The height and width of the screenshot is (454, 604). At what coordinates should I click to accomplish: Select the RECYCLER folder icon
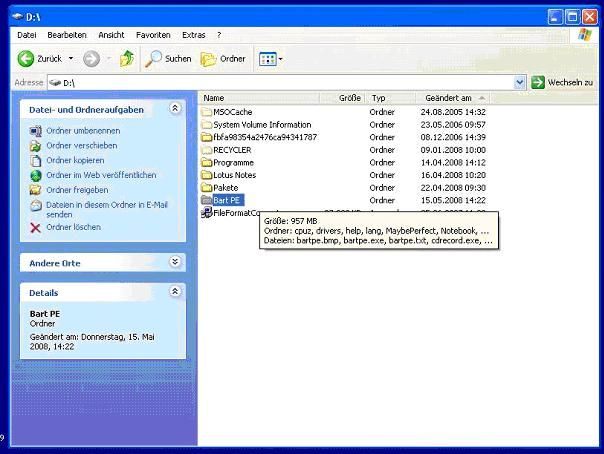coord(207,150)
